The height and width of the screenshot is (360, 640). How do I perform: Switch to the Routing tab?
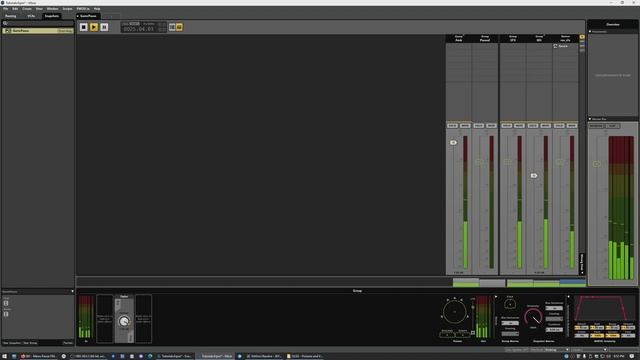[x=11, y=16]
